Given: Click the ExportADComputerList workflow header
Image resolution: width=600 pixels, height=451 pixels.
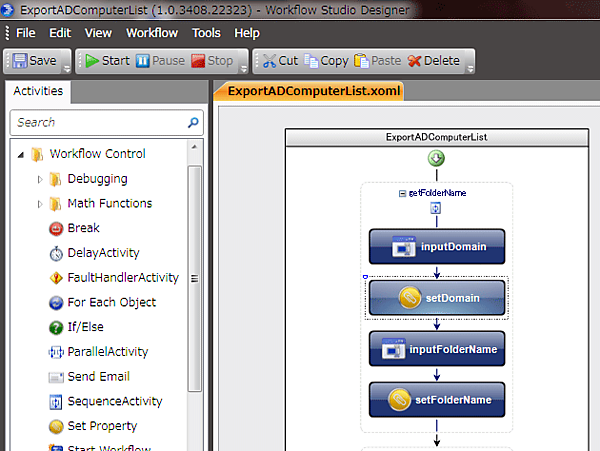Looking at the screenshot, I should (x=437, y=137).
